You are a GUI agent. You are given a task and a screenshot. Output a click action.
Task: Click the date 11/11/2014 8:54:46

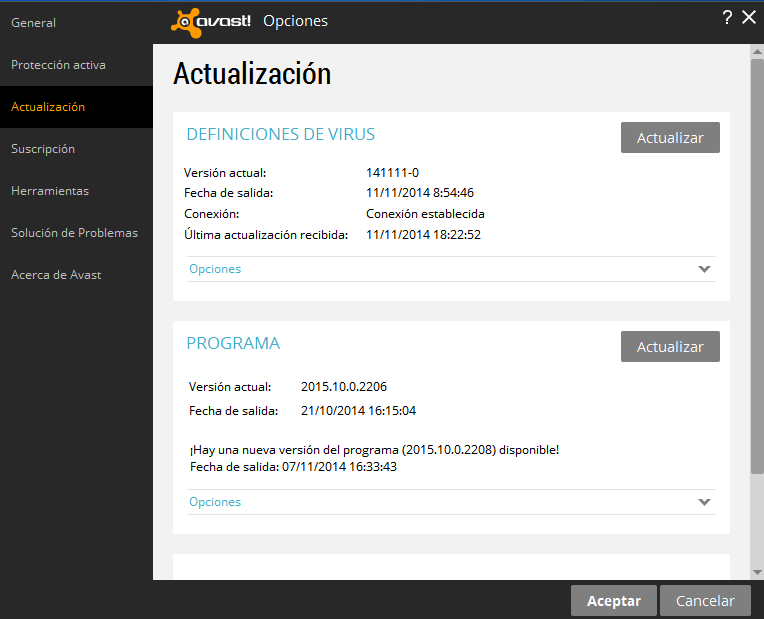point(420,193)
